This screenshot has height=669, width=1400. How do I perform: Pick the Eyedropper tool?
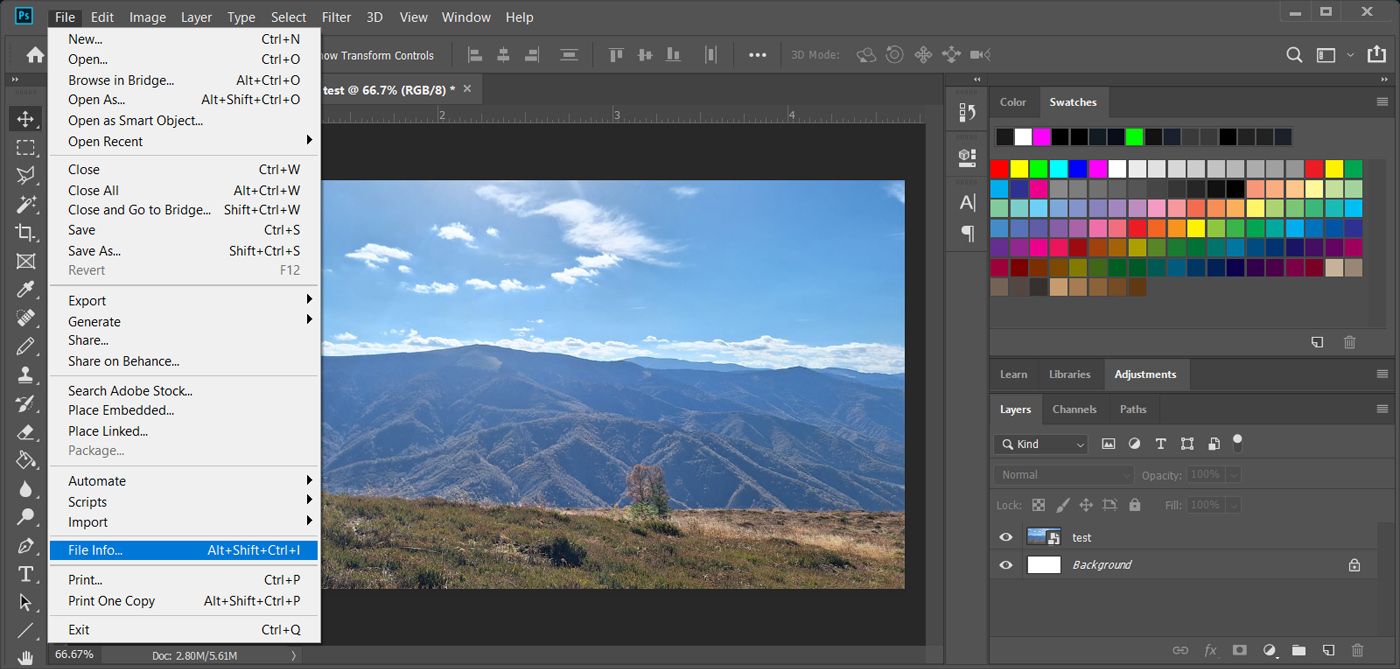26,289
